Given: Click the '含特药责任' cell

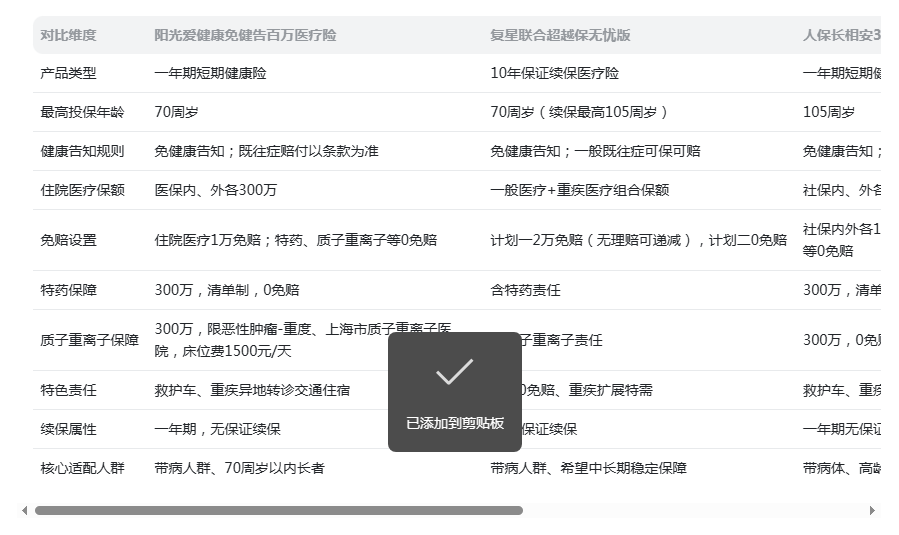Looking at the screenshot, I should [x=525, y=290].
